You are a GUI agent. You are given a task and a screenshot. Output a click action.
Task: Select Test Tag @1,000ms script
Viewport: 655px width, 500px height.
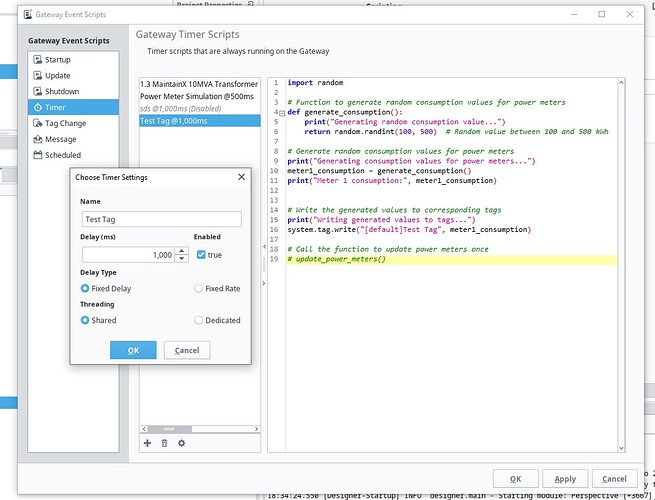tap(200, 121)
